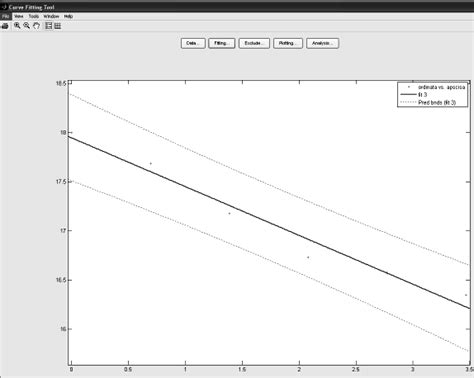Open the Tools menu
Screen dimensions: 474x378
click(34, 16)
